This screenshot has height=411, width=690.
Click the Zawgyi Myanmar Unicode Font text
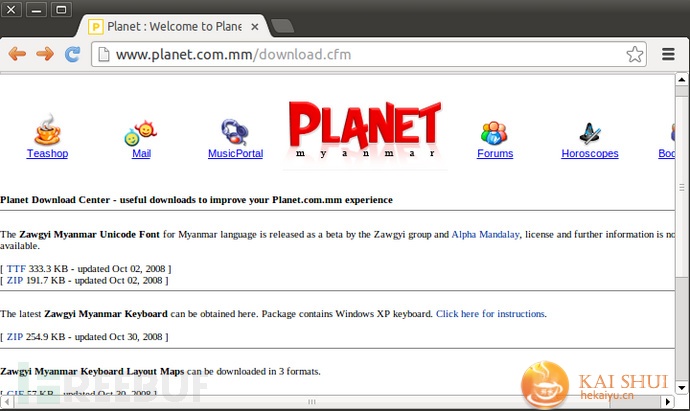[89, 235]
